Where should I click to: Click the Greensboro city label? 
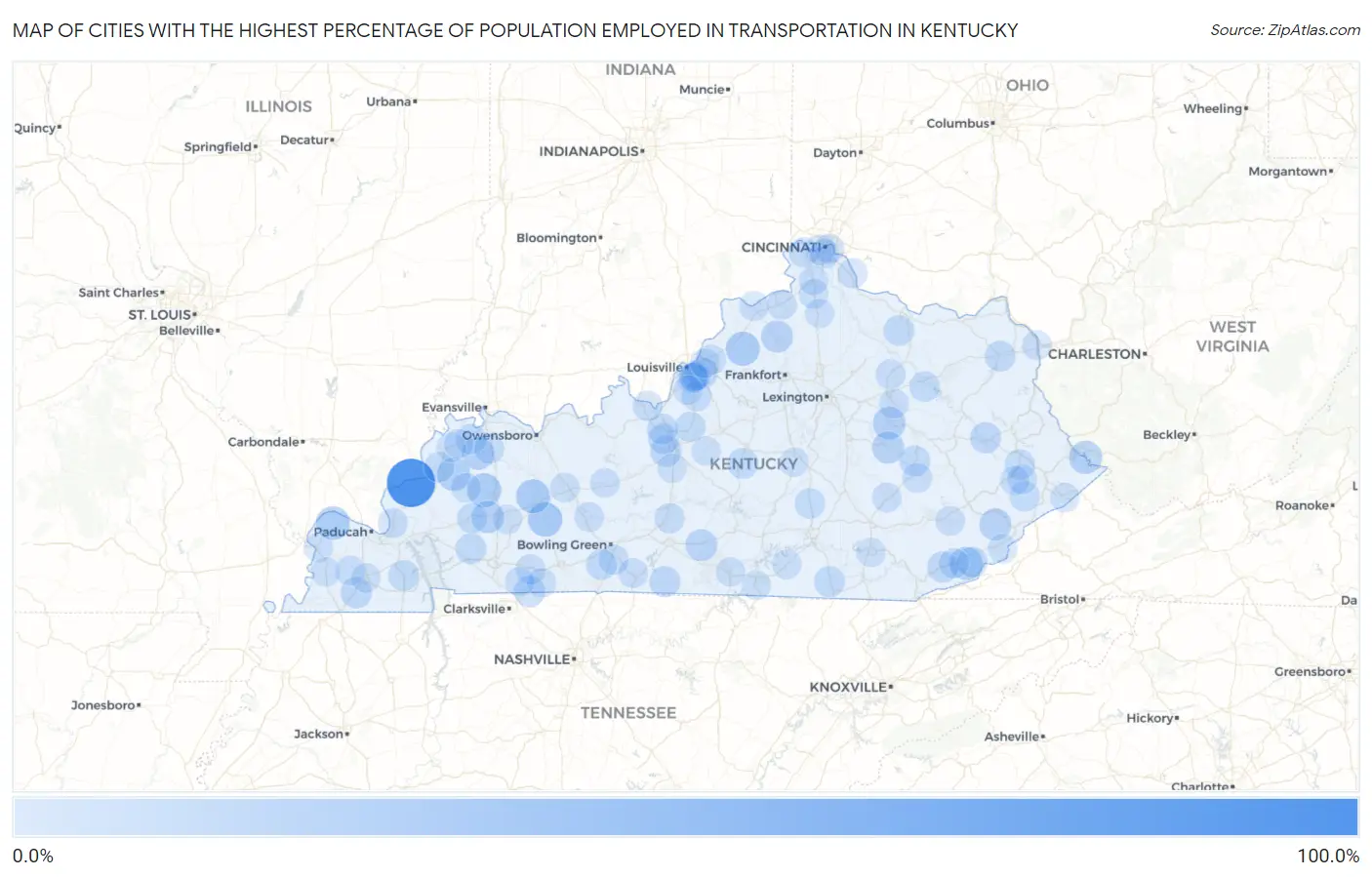coord(1311,671)
